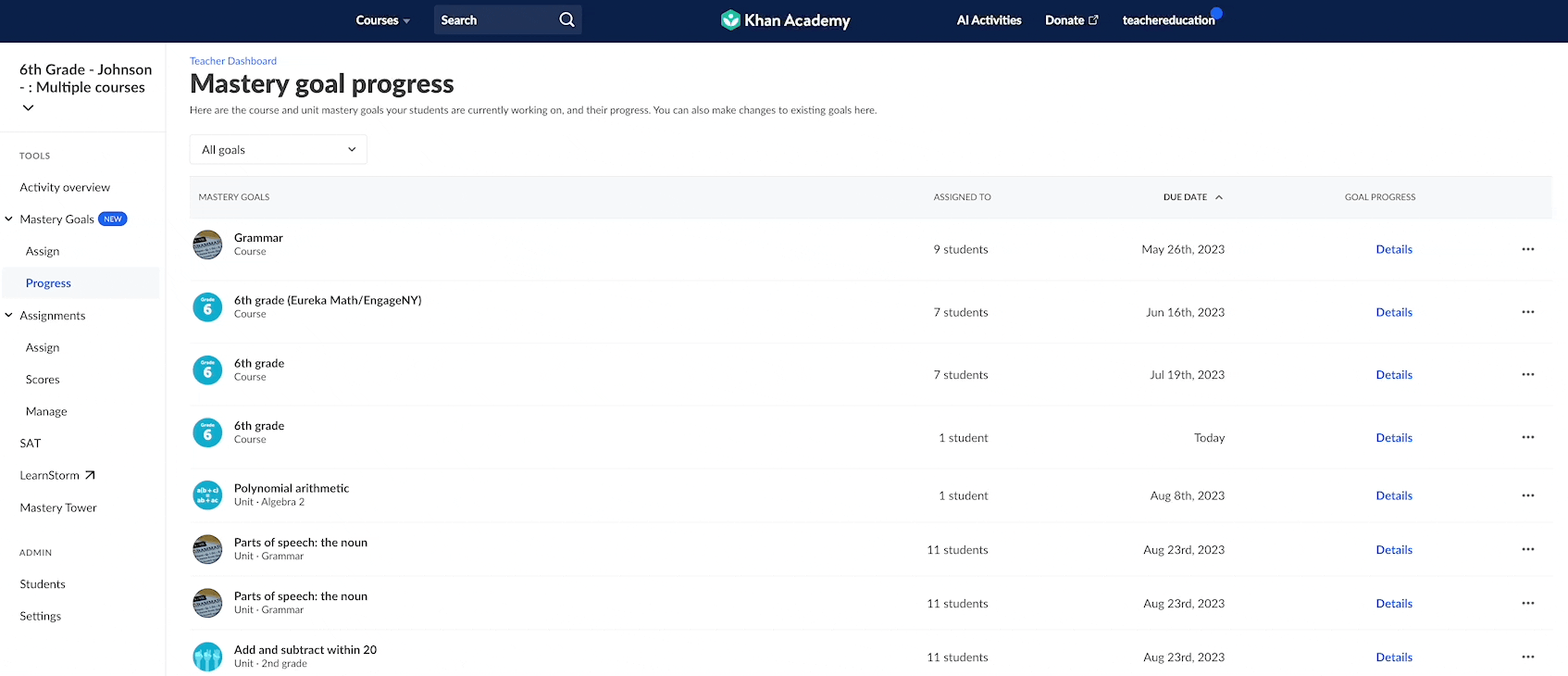Image resolution: width=1568 pixels, height=676 pixels.
Task: Open Mastery Tower in sidebar
Action: pyautogui.click(x=58, y=507)
